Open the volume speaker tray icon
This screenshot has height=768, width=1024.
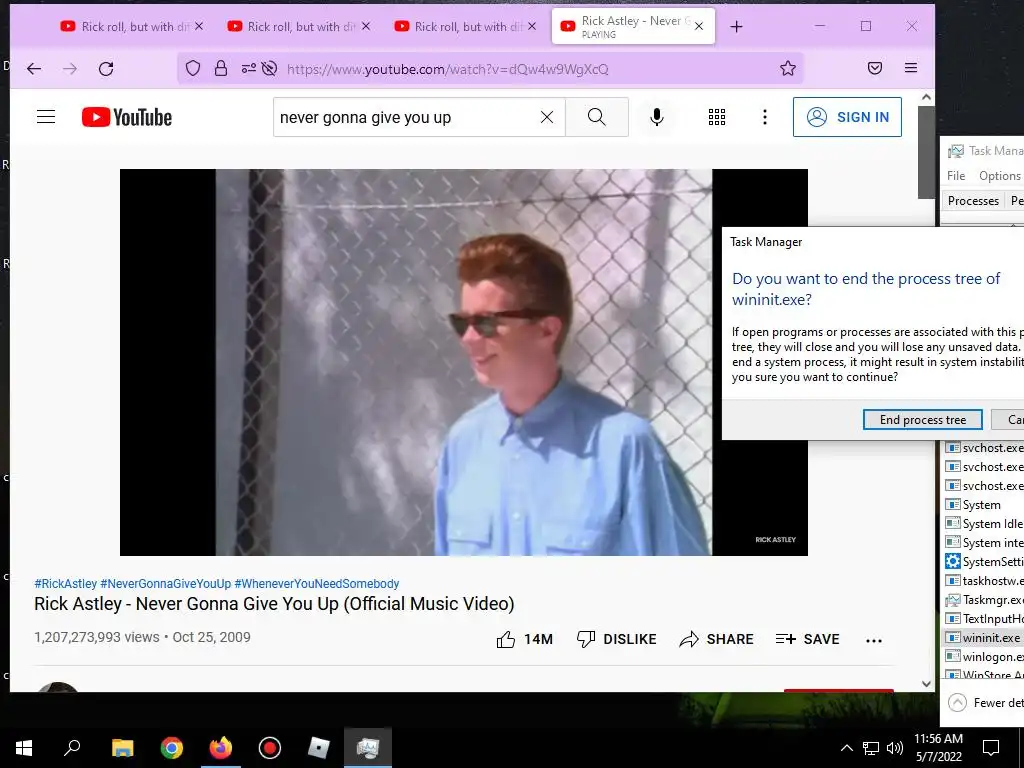(895, 748)
